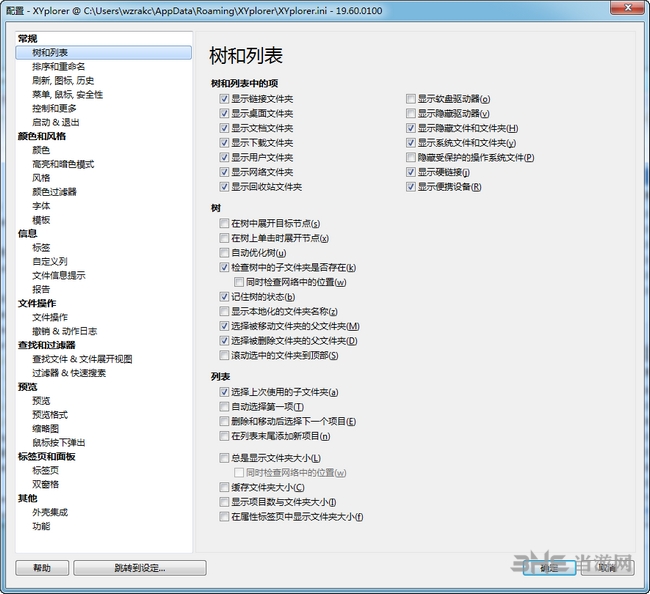Select 启动 & 退出 in the list

56,122
